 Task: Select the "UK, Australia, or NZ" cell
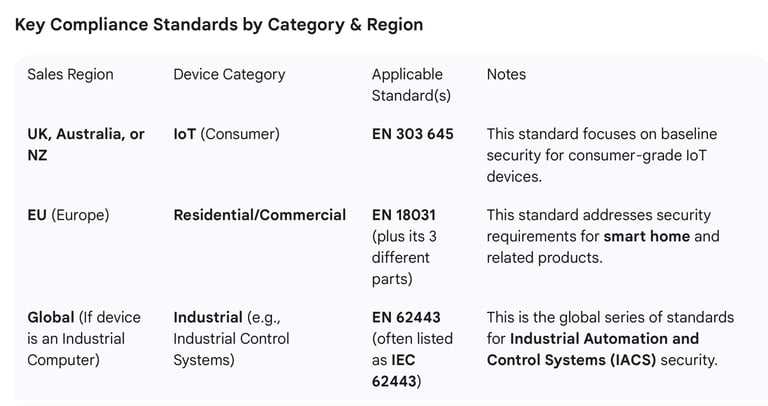(x=86, y=145)
